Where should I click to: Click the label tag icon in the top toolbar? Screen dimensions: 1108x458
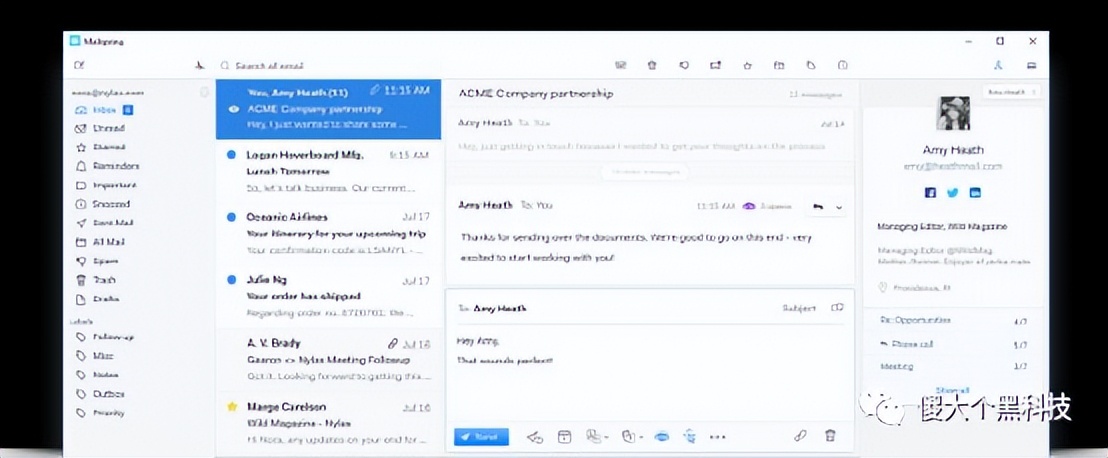tap(811, 65)
